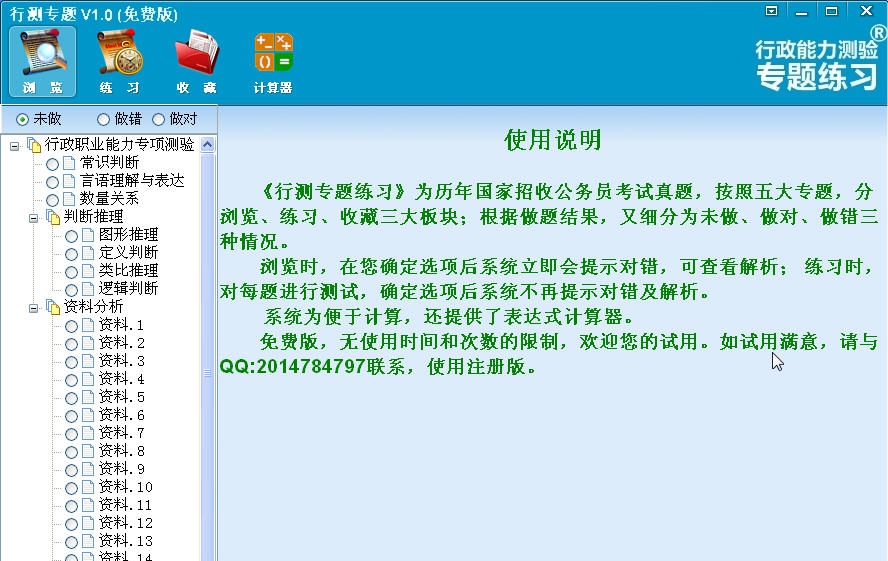
Task: Click the tree scrollbar up arrow
Action: pyautogui.click(x=208, y=145)
